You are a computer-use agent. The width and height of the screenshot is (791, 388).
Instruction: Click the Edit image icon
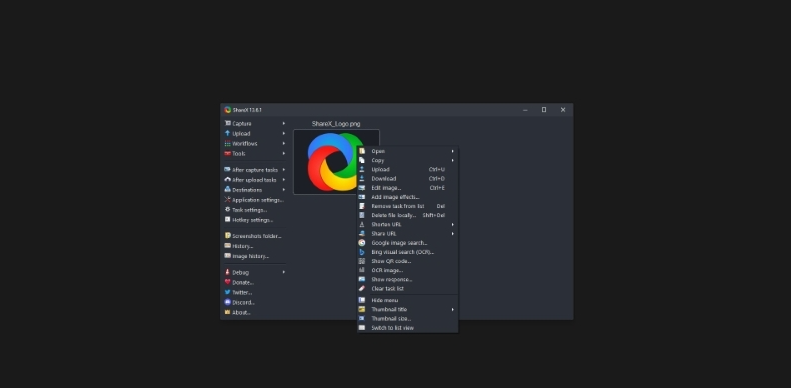pos(362,188)
